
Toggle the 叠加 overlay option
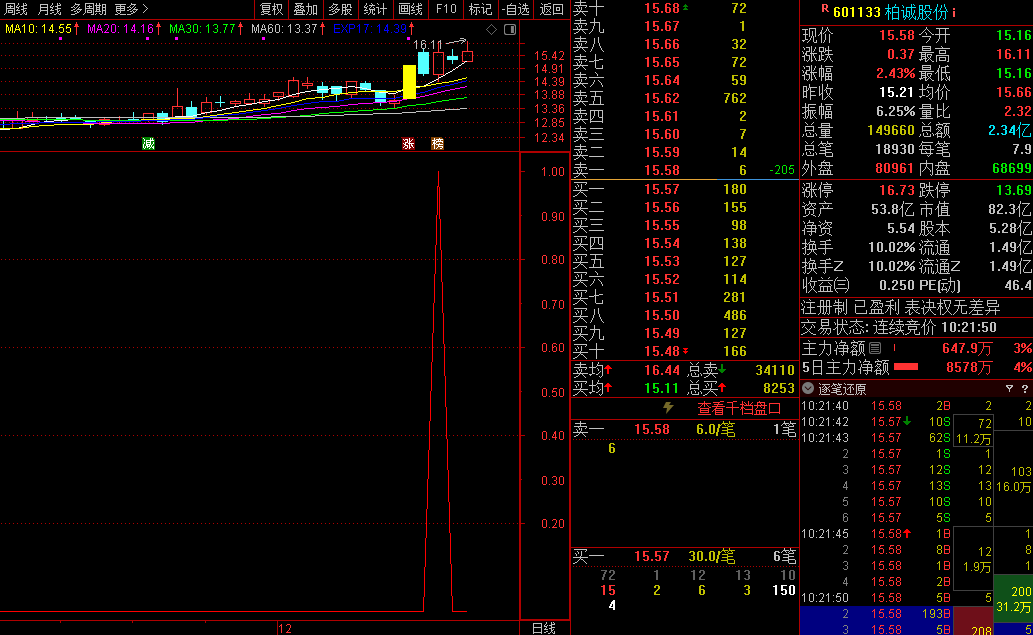[x=305, y=9]
